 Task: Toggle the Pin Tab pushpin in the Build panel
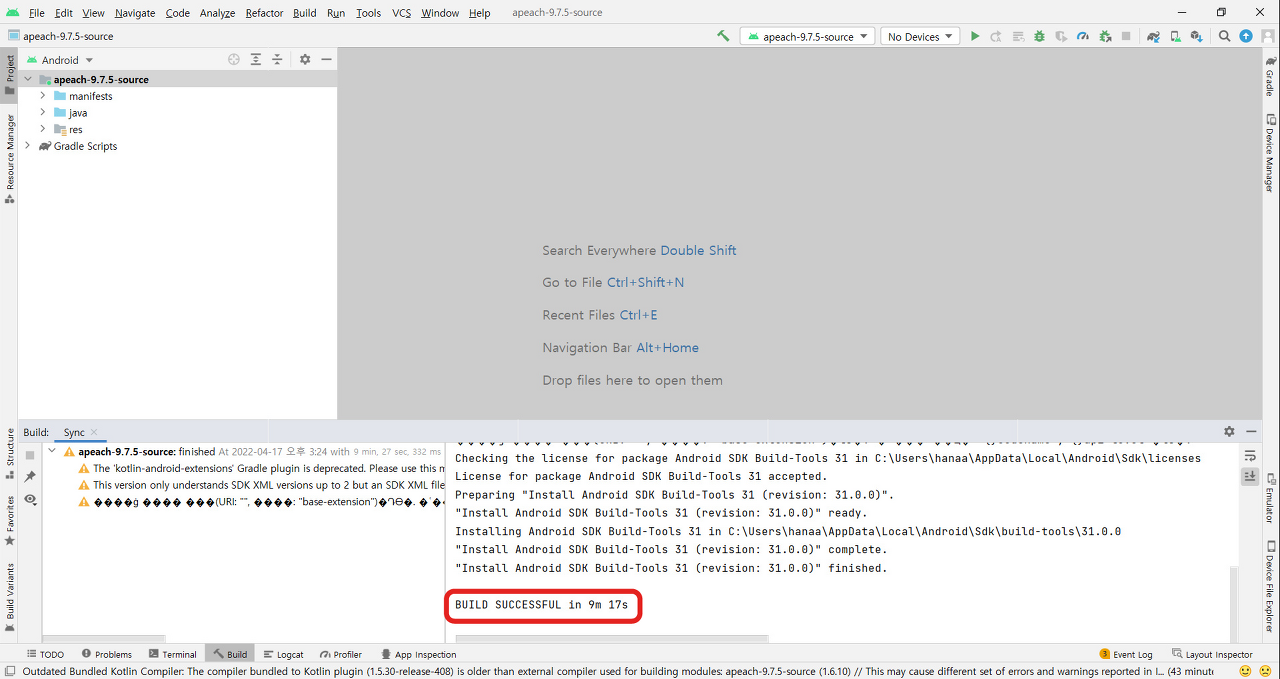tap(30, 476)
